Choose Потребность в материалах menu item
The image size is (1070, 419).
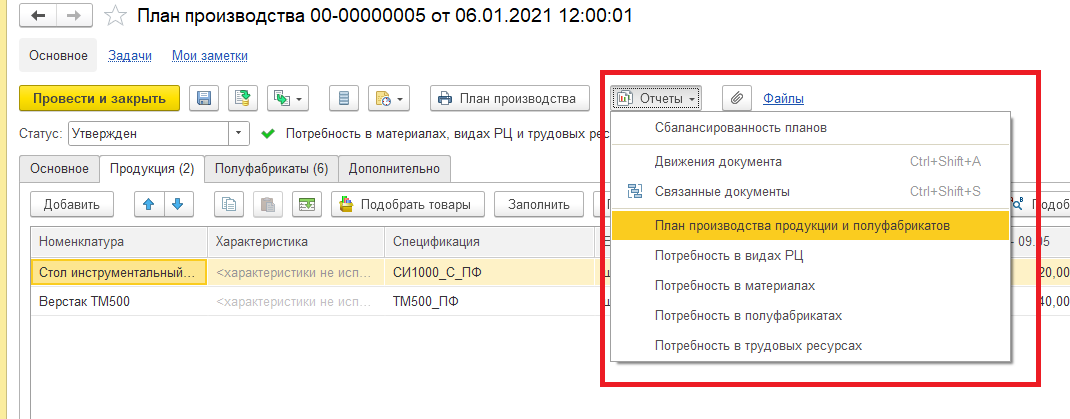tap(734, 285)
